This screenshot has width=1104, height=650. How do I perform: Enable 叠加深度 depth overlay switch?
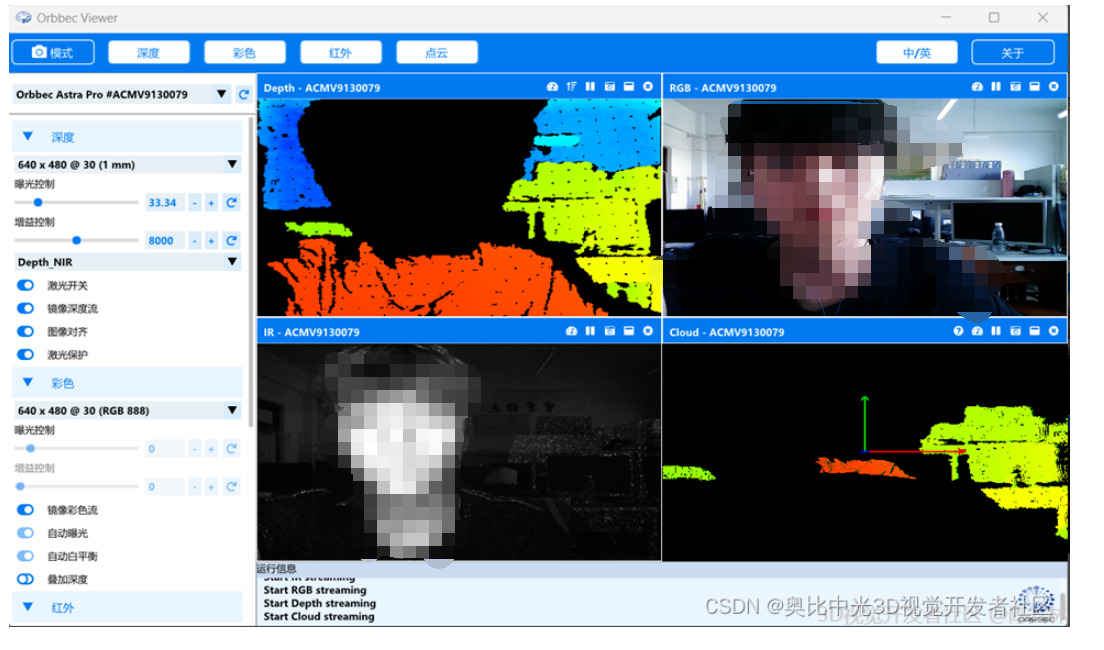25,579
